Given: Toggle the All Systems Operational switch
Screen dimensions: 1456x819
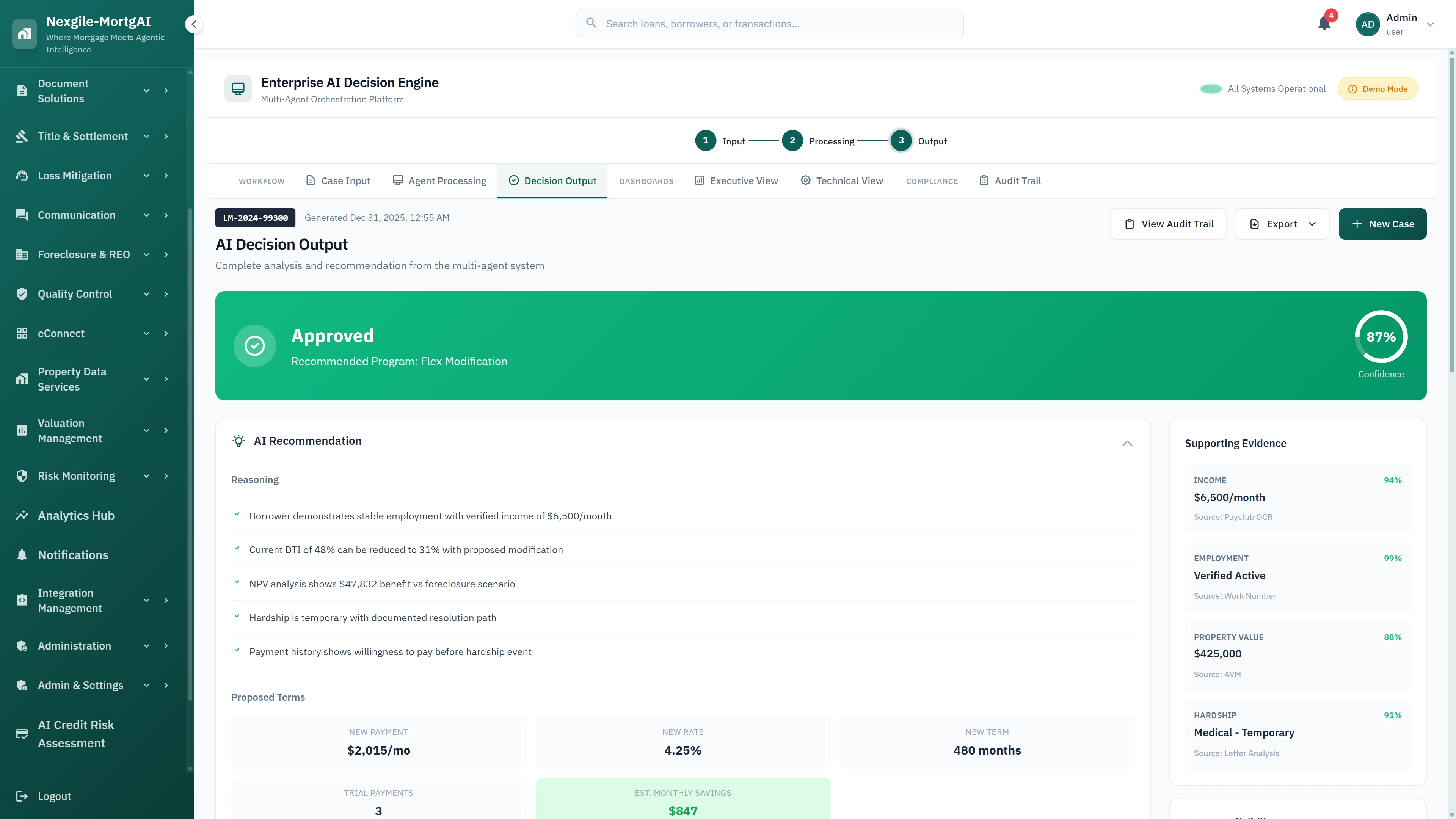Looking at the screenshot, I should click(x=1210, y=88).
